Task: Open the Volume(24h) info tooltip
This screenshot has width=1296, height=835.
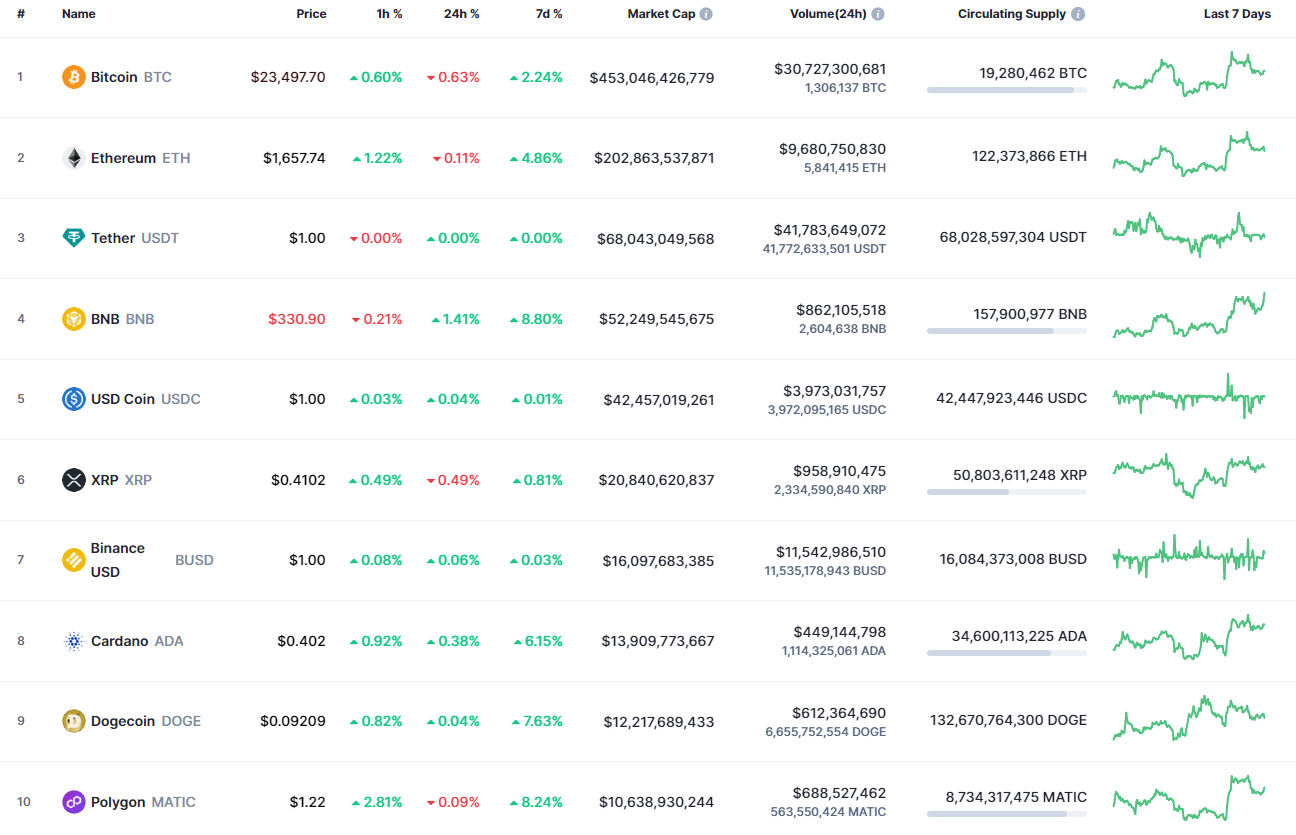Action: point(877,13)
